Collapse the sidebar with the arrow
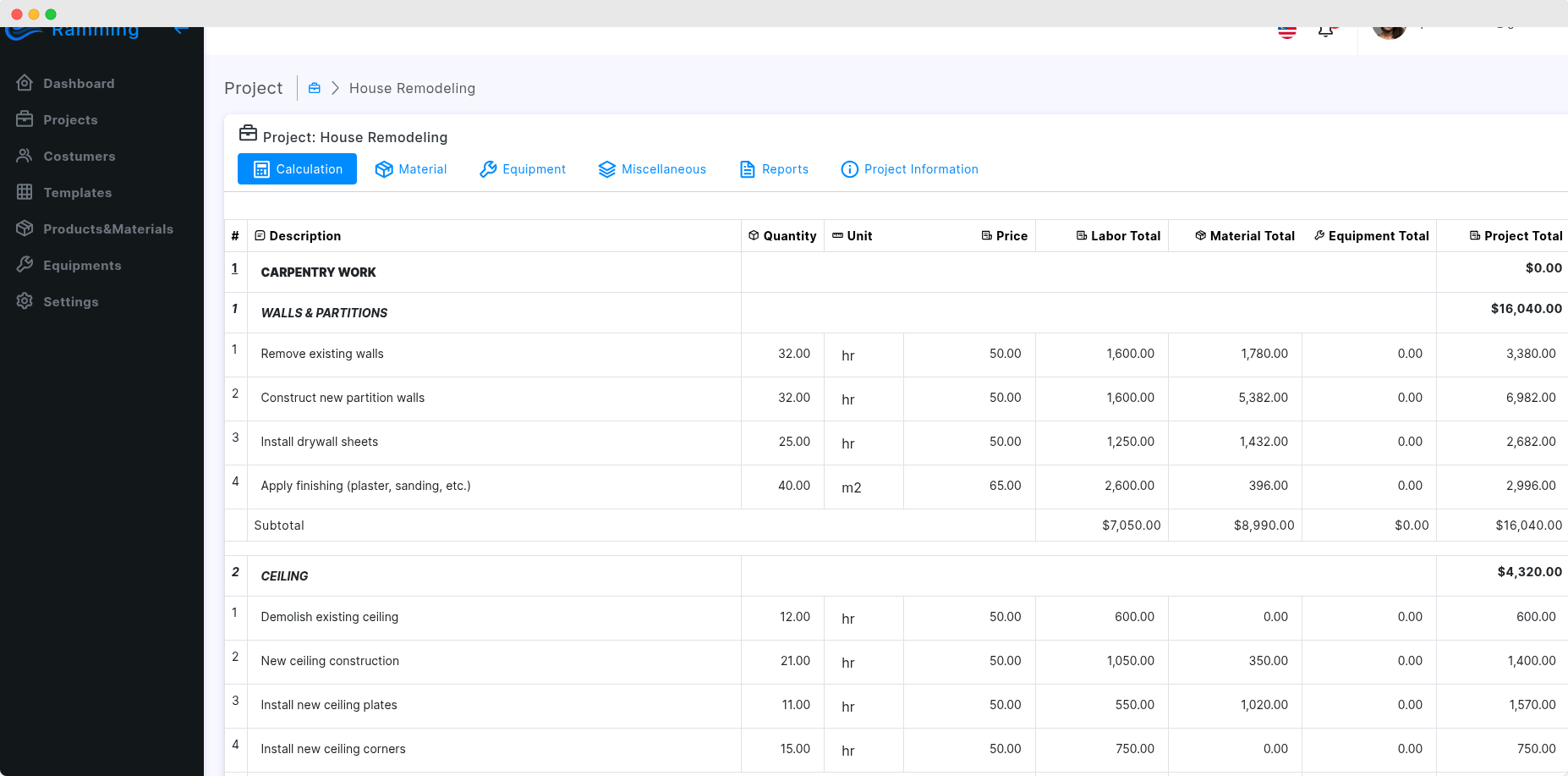This screenshot has width=1568, height=776. 180,30
